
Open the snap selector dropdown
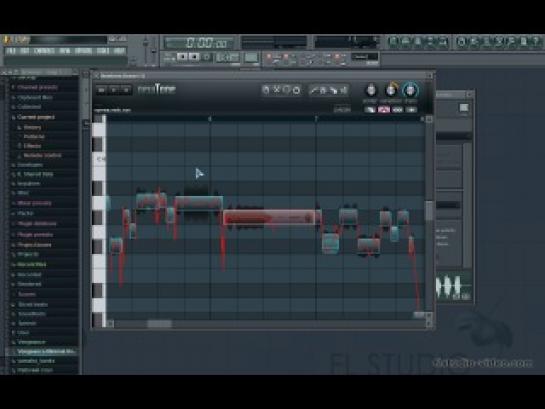point(365,56)
